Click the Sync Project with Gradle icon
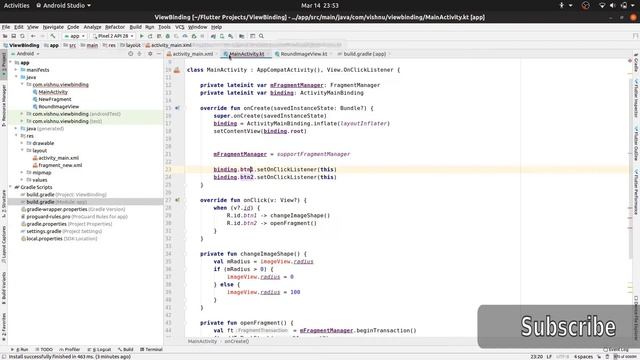 click(213, 36)
